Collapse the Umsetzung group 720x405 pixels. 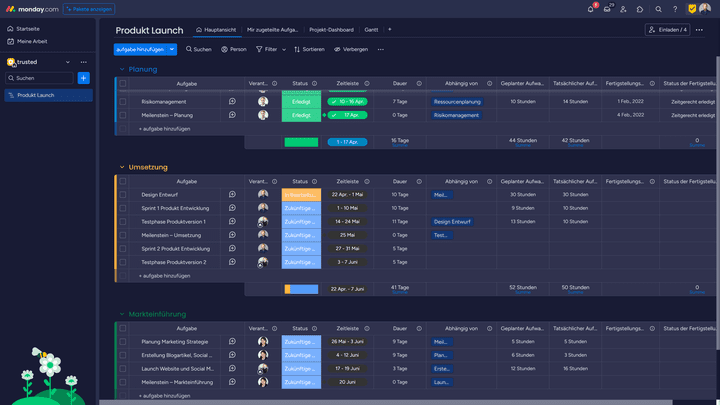122,167
